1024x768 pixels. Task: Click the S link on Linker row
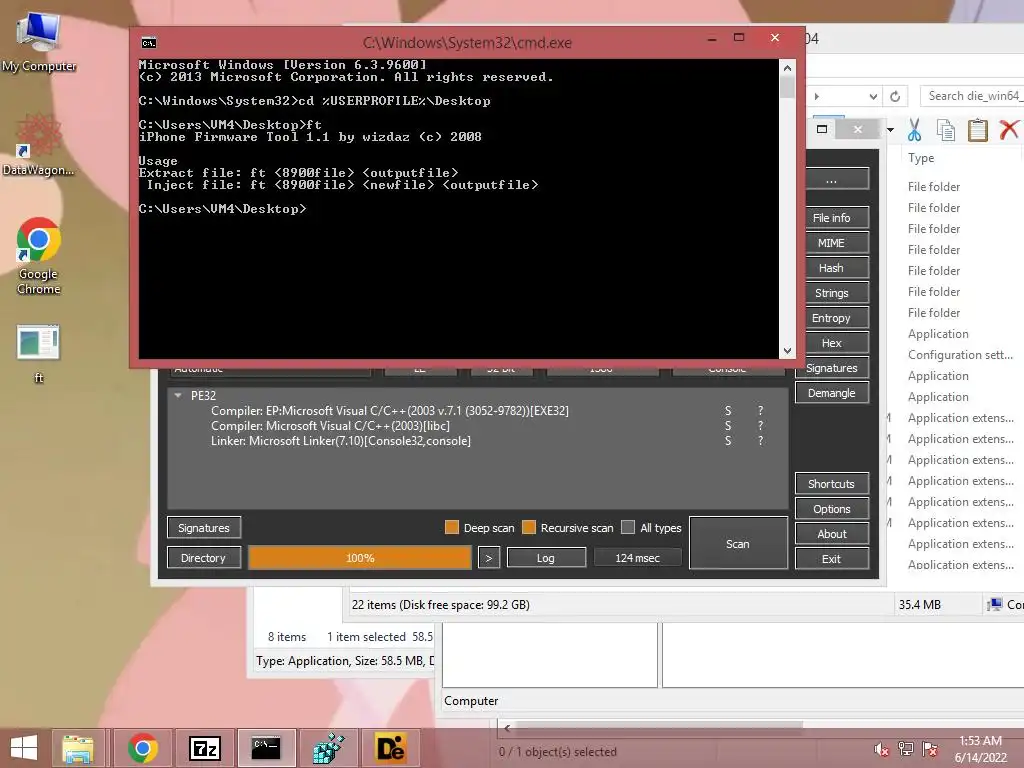pos(728,441)
